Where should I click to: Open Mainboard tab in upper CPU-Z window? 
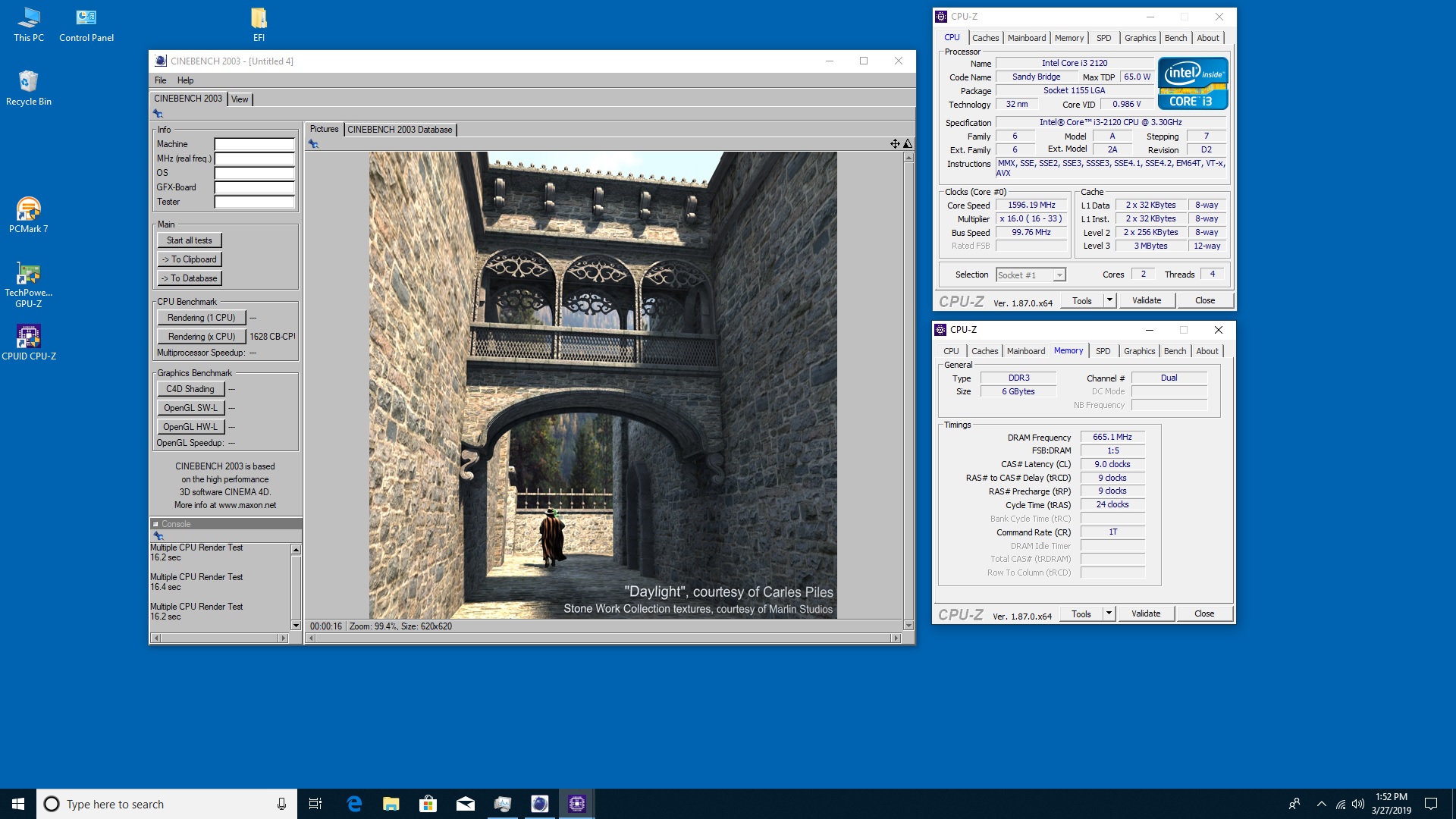click(1026, 38)
